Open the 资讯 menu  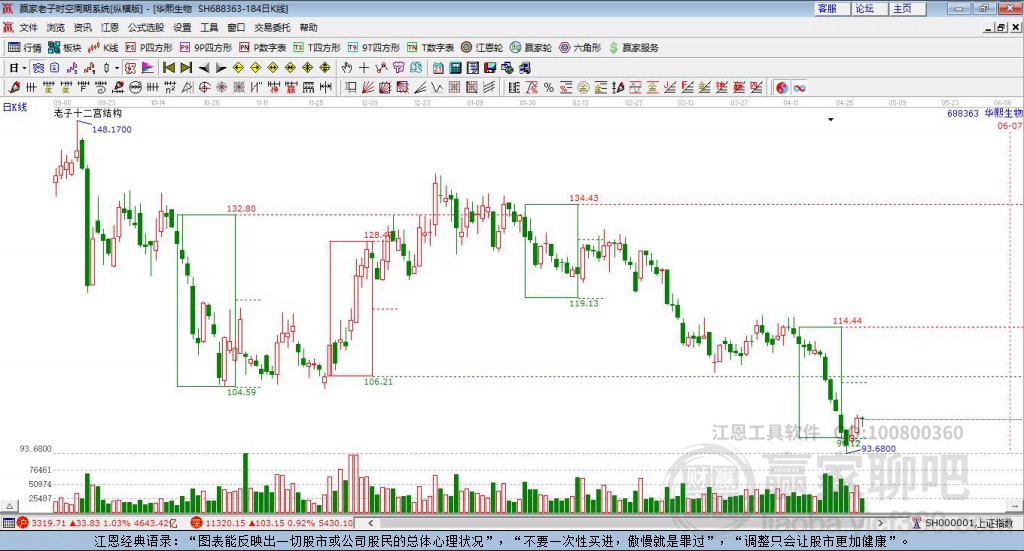82,27
